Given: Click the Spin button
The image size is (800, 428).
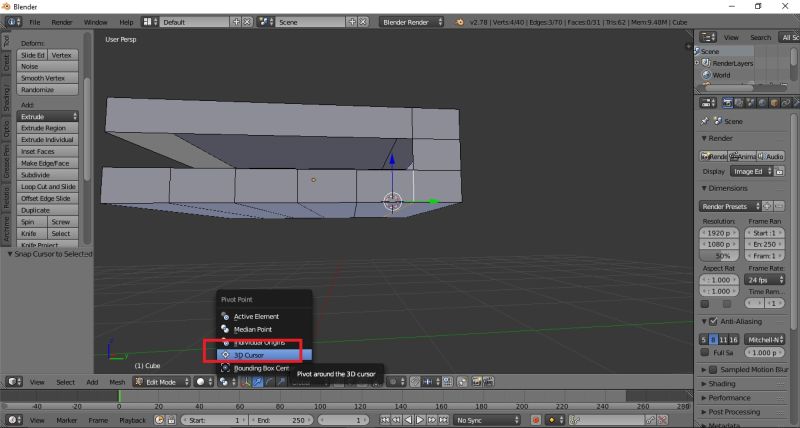Looking at the screenshot, I should coord(32,222).
